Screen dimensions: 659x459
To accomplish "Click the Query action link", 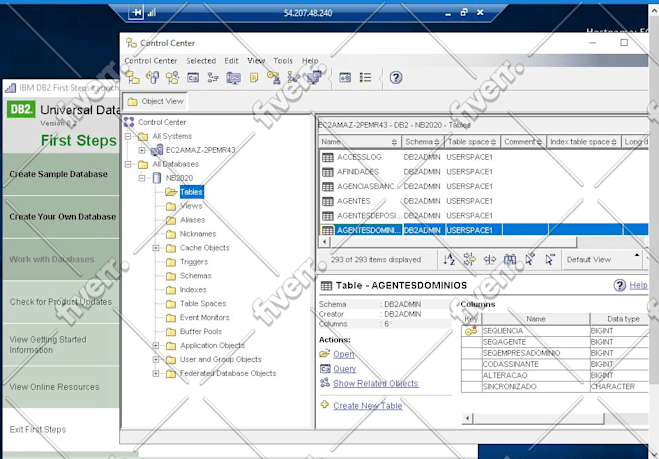I will [x=344, y=369].
